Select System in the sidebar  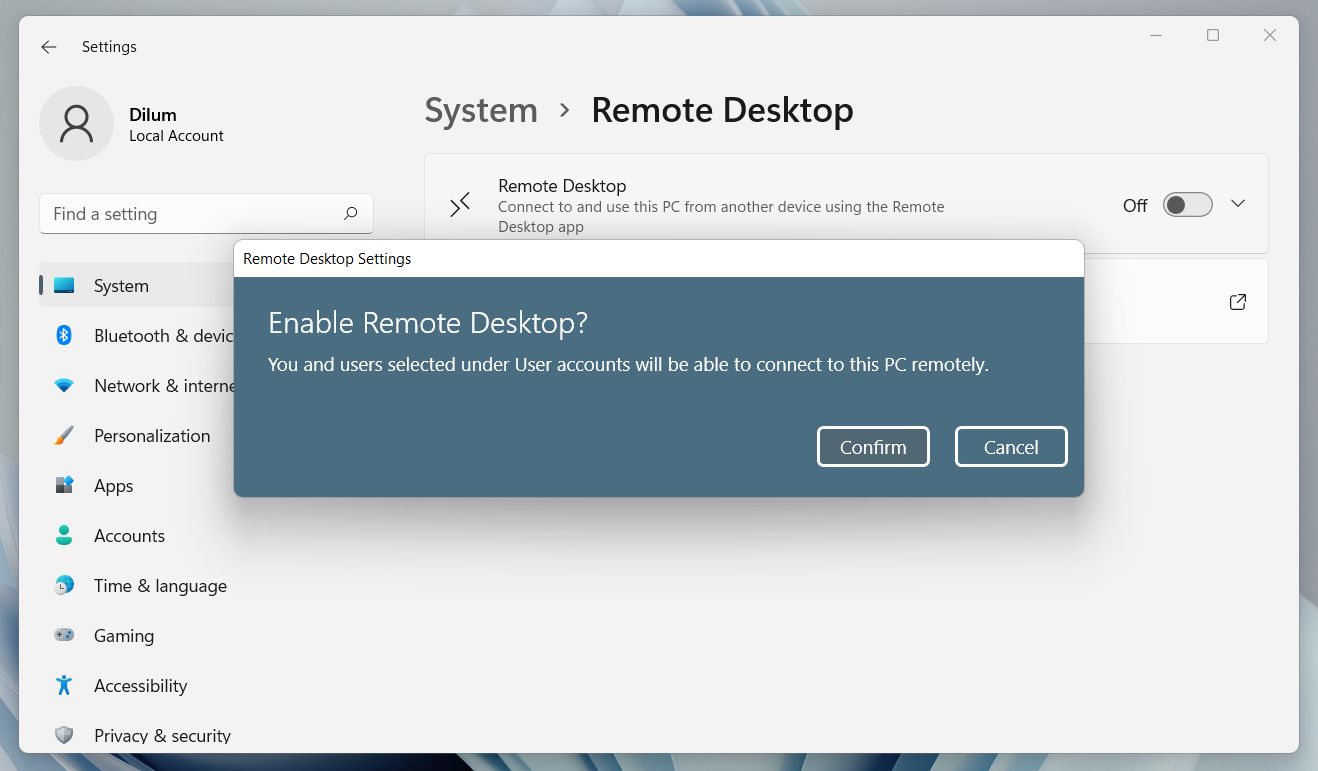pyautogui.click(x=120, y=286)
